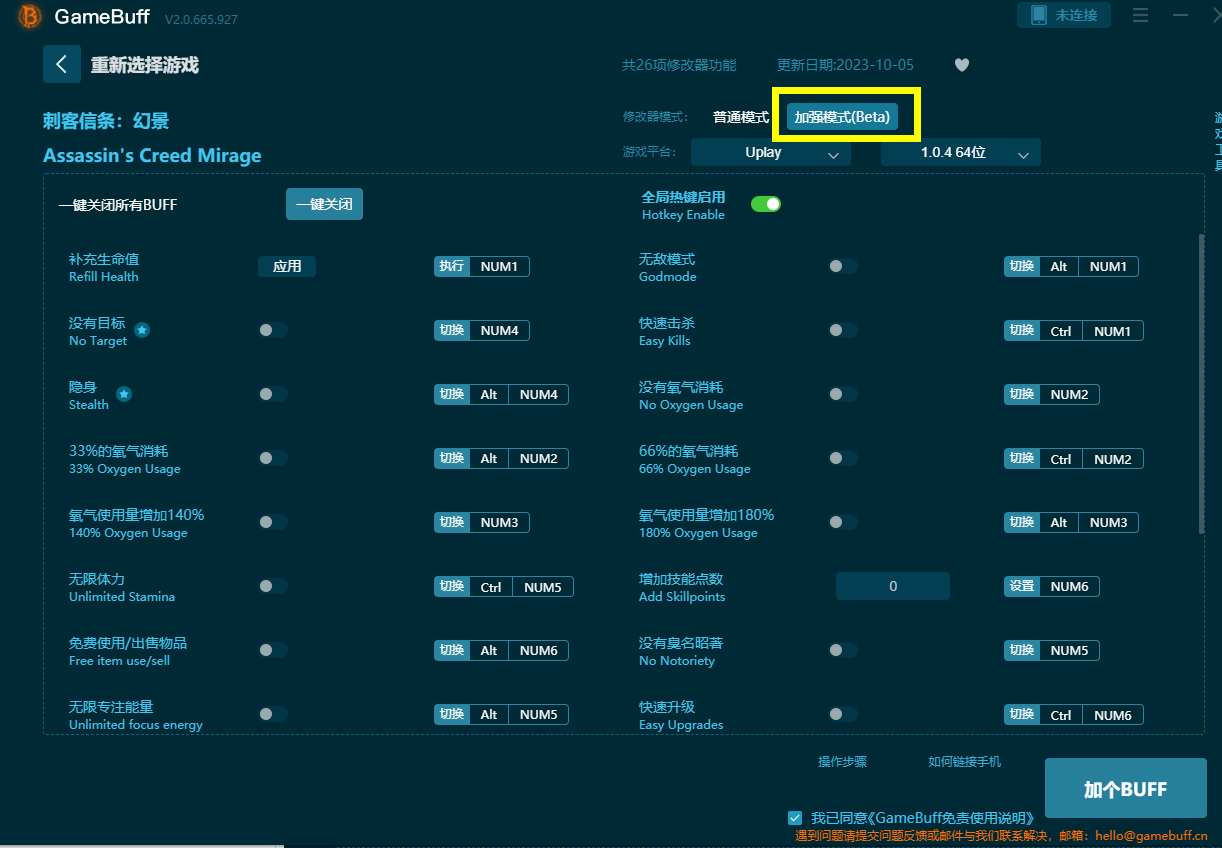The image size is (1222, 848).
Task: Enable No Notoriety
Action: coord(843,650)
